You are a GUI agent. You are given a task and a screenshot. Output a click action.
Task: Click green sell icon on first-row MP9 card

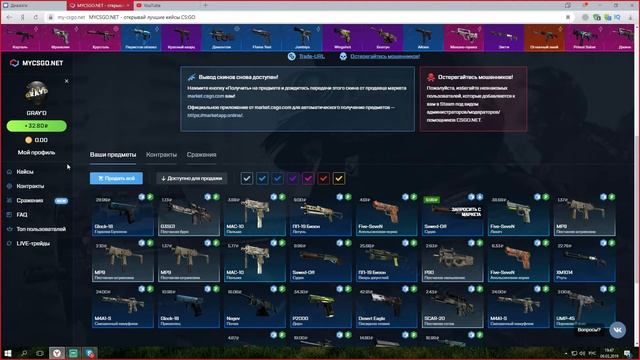pos(612,197)
